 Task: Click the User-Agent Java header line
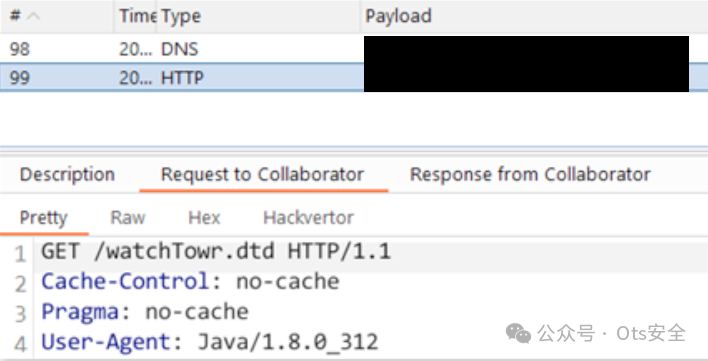tap(210, 342)
